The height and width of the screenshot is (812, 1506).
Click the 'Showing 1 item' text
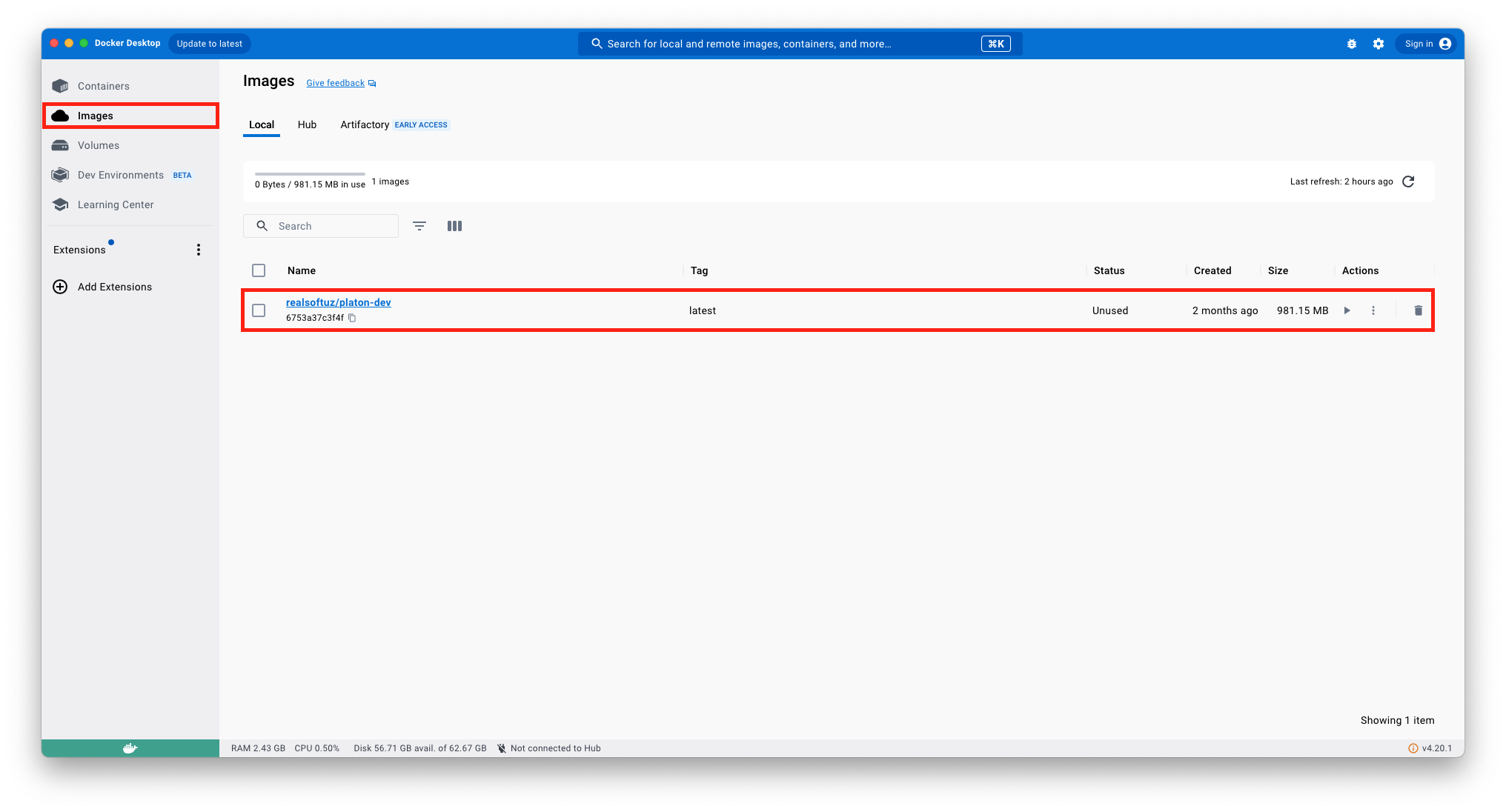[x=1397, y=720]
